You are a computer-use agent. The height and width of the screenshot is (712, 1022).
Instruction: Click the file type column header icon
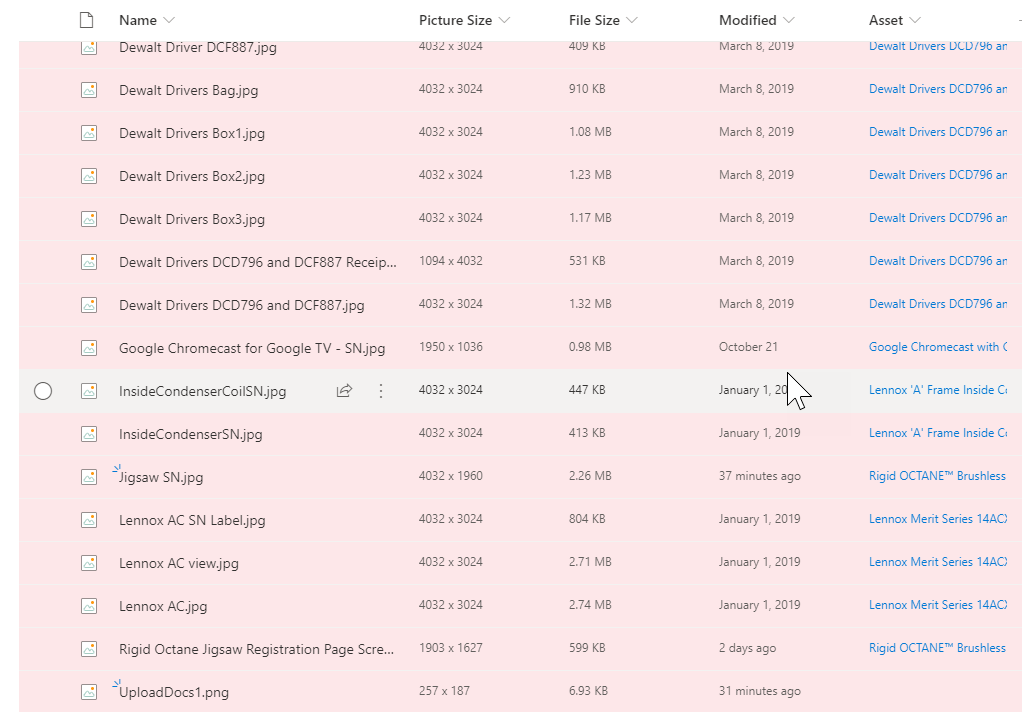86,20
